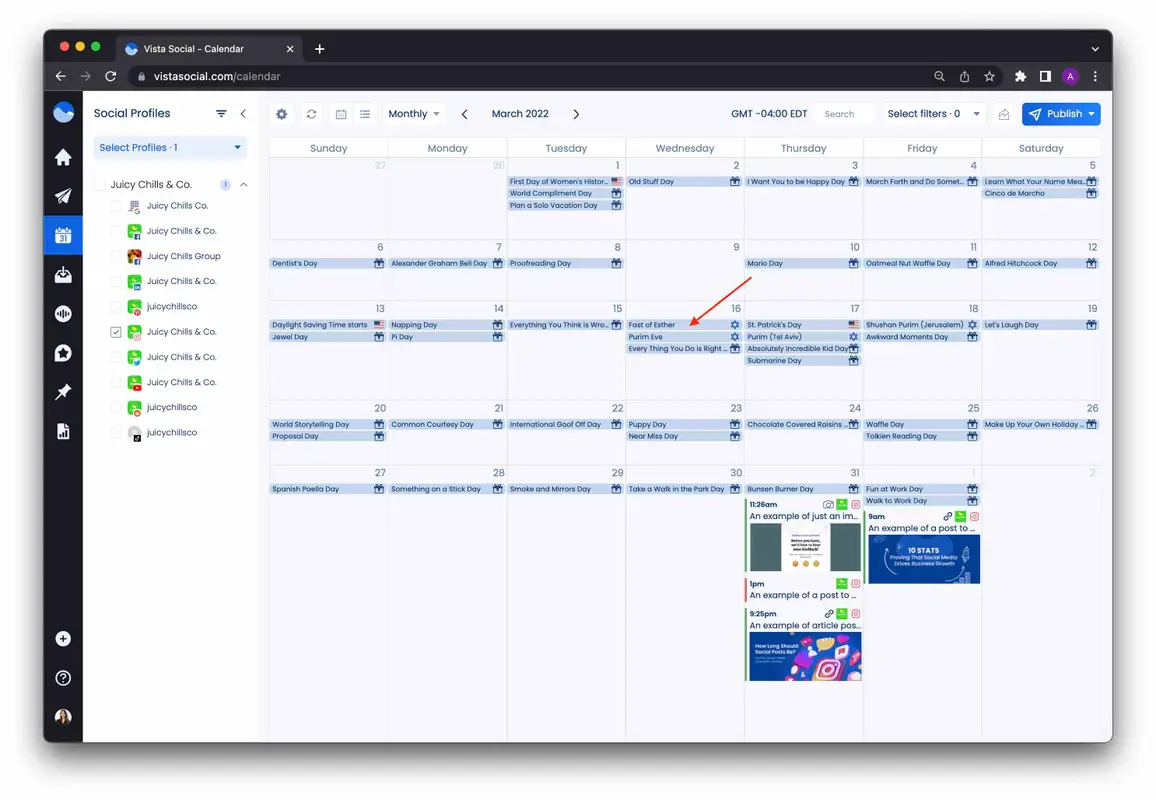Open the 10 Stats post thumbnail image
Image resolution: width=1156 pixels, height=800 pixels.
923,559
